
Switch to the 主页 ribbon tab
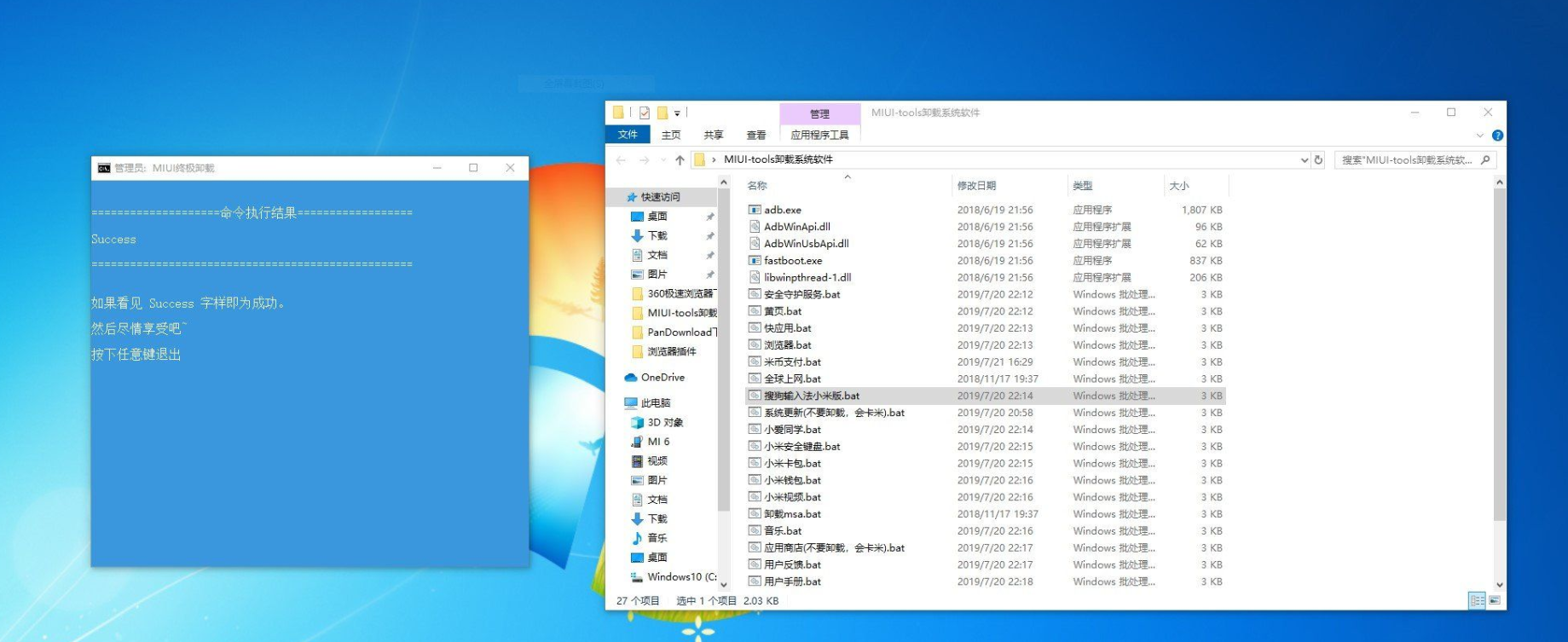[671, 135]
